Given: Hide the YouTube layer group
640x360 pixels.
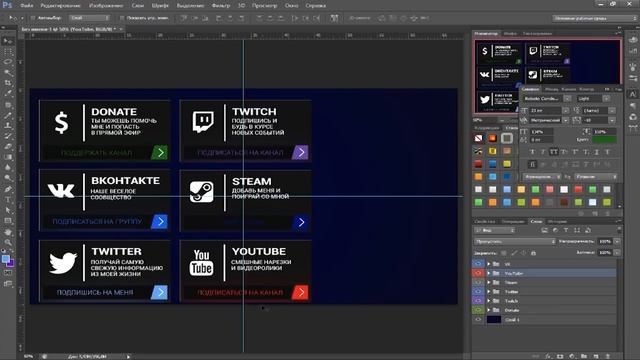Looking at the screenshot, I should [x=478, y=273].
